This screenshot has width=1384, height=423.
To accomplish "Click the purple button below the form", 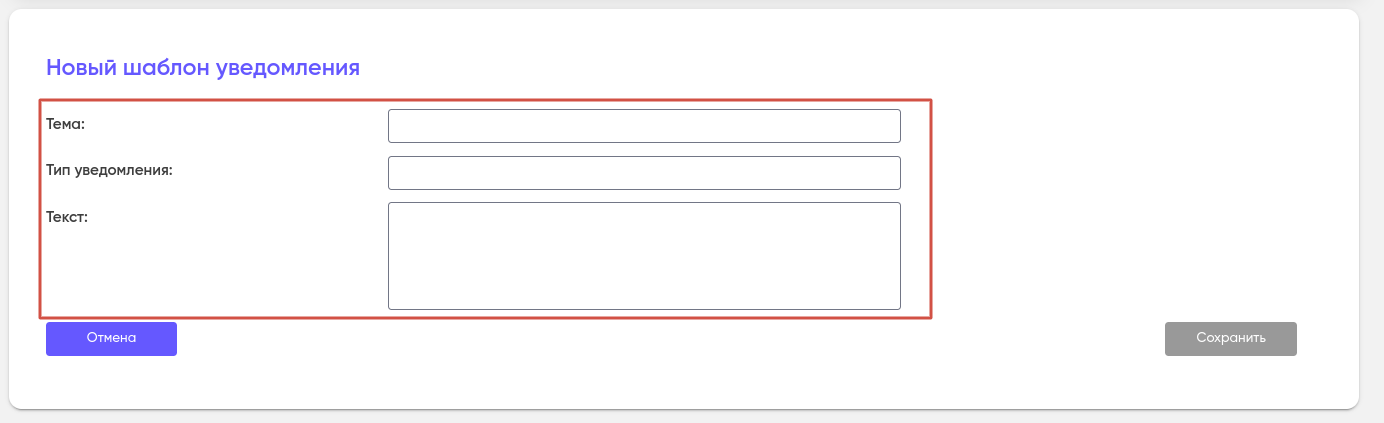I will coord(111,338).
